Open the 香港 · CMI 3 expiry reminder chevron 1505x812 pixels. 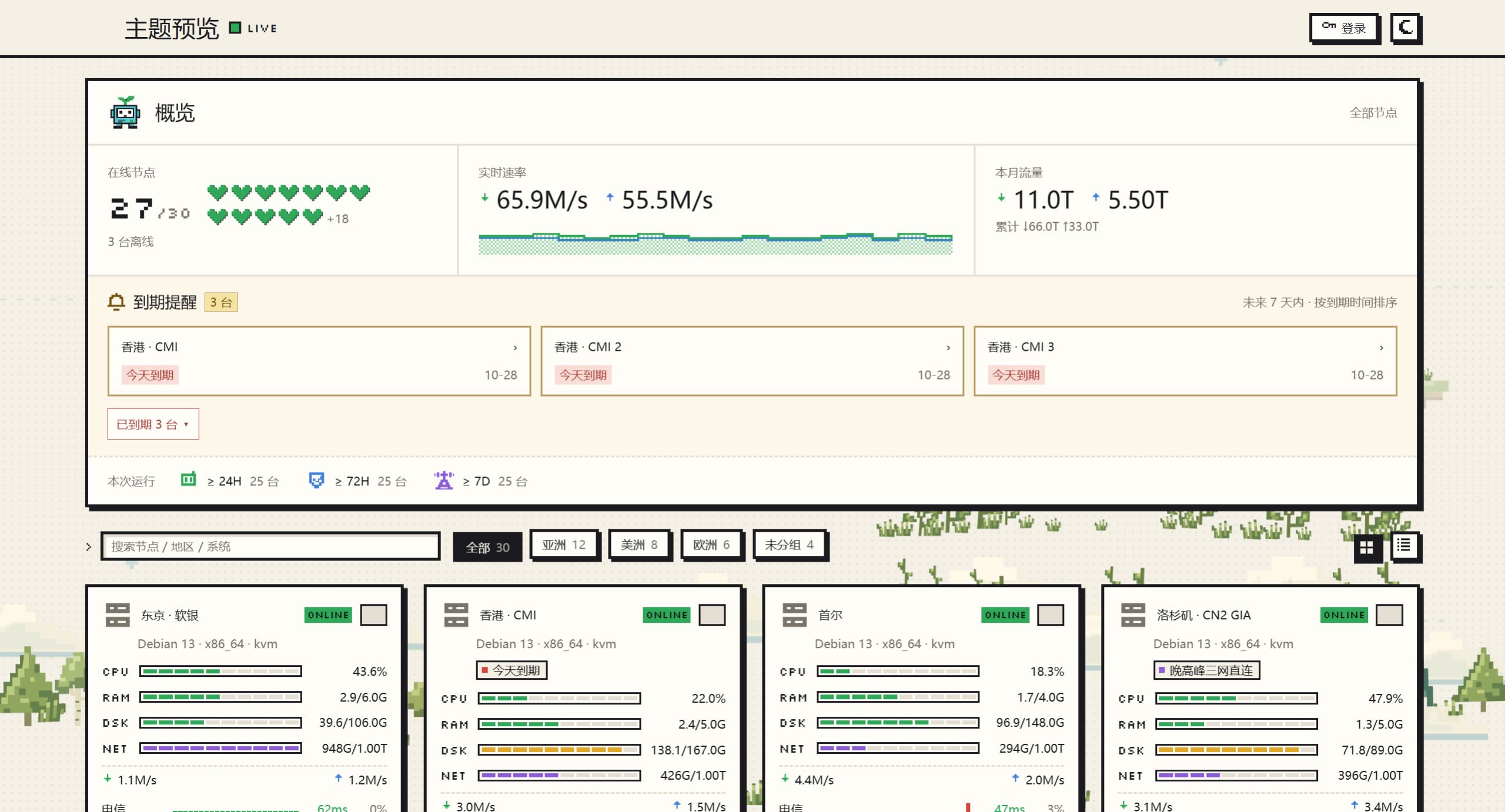click(1382, 347)
